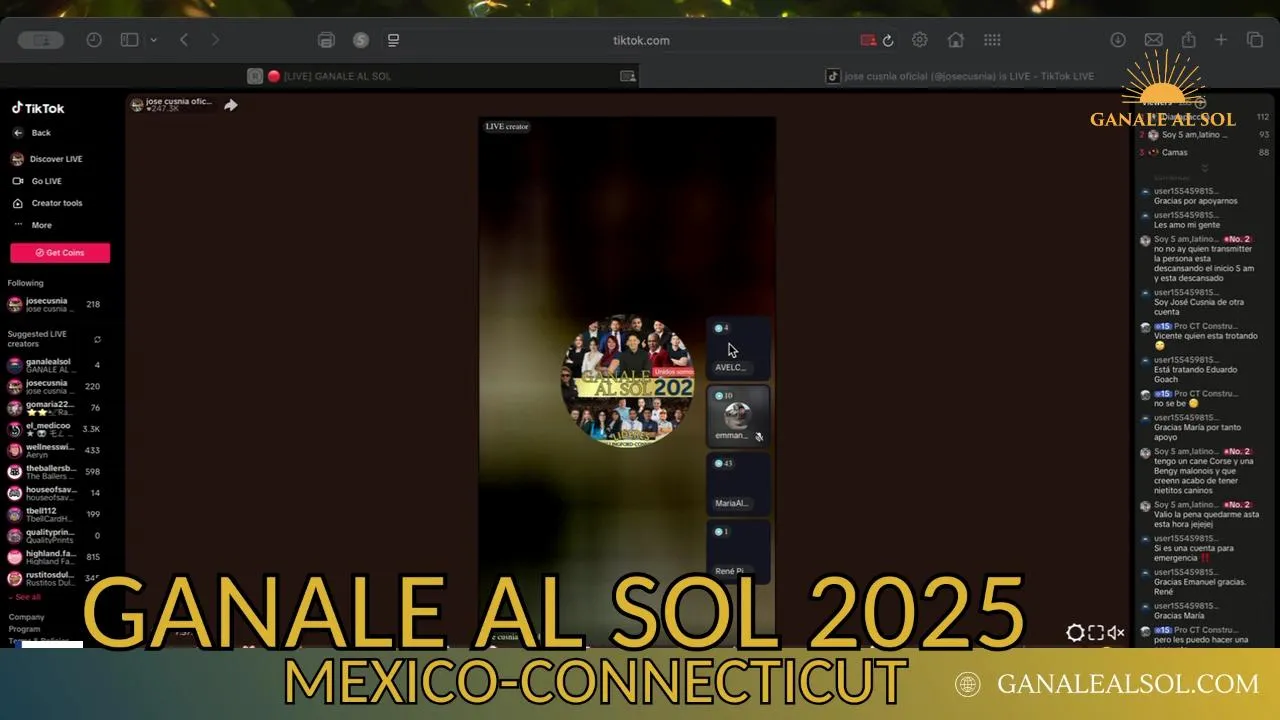Screen dimensions: 1280x720
Task: Open theballersb... suggested creator
Action: pos(55,472)
